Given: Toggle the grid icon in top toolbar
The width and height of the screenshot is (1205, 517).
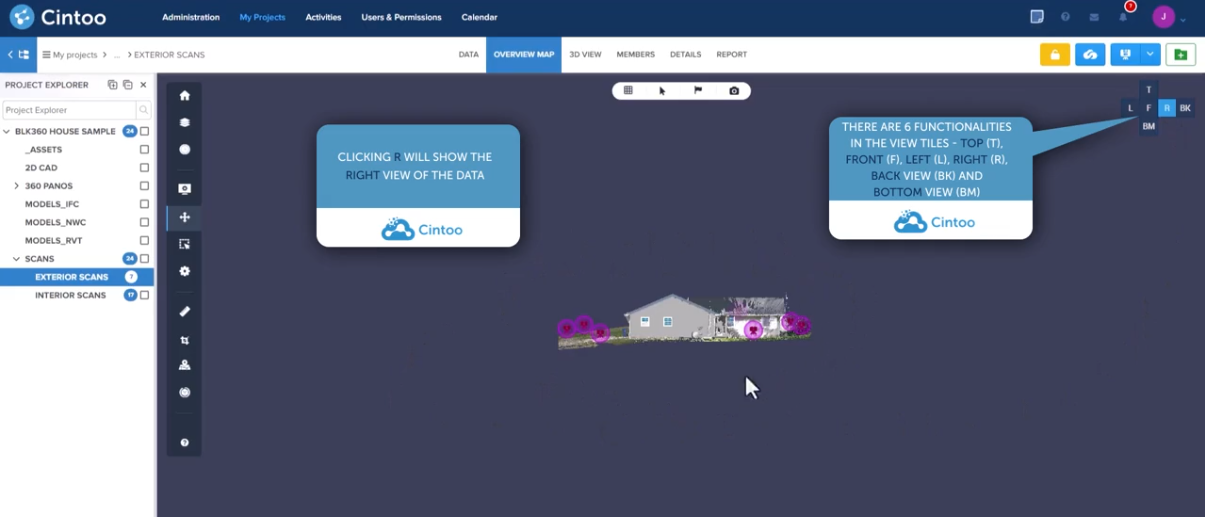Looking at the screenshot, I should point(628,91).
